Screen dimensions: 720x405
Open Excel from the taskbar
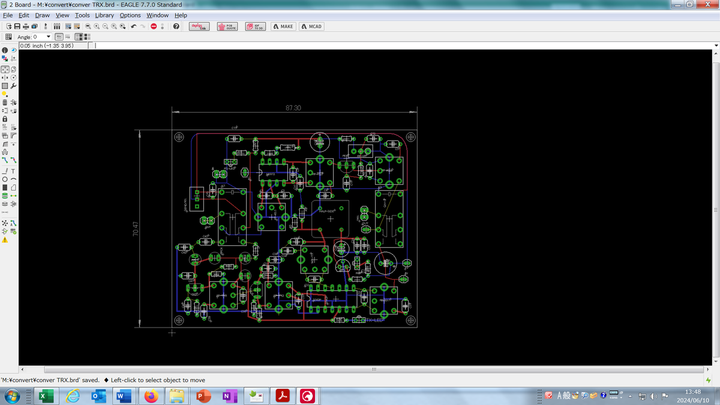click(46, 397)
